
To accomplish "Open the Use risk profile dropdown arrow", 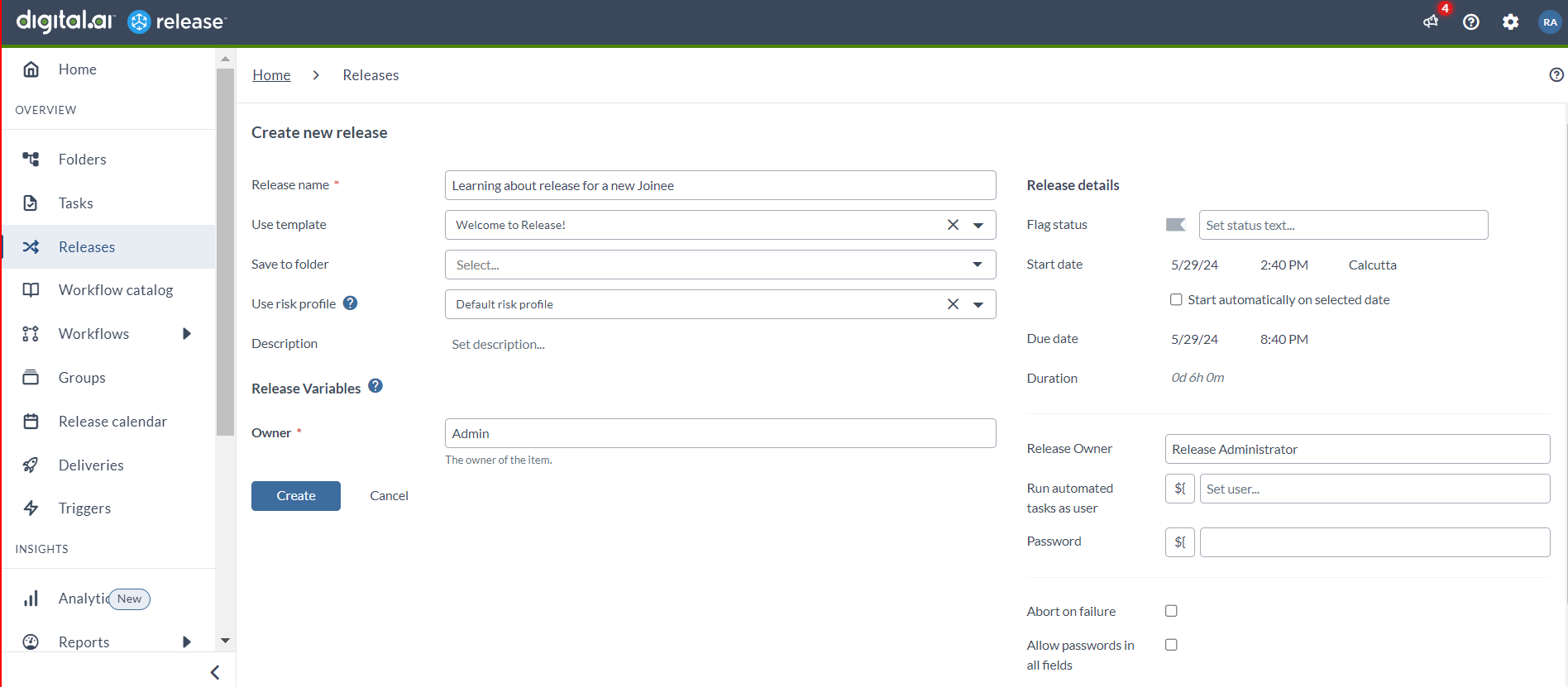I will point(978,304).
